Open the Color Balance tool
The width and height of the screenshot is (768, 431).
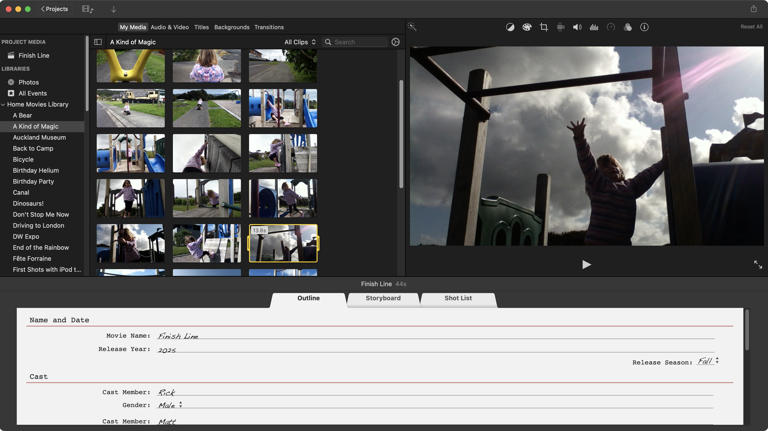(510, 27)
